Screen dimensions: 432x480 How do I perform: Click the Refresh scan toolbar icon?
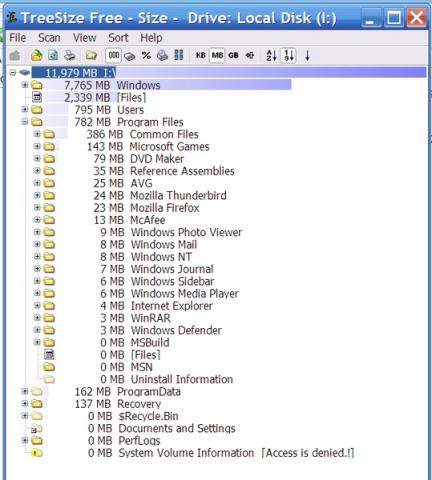point(53,55)
